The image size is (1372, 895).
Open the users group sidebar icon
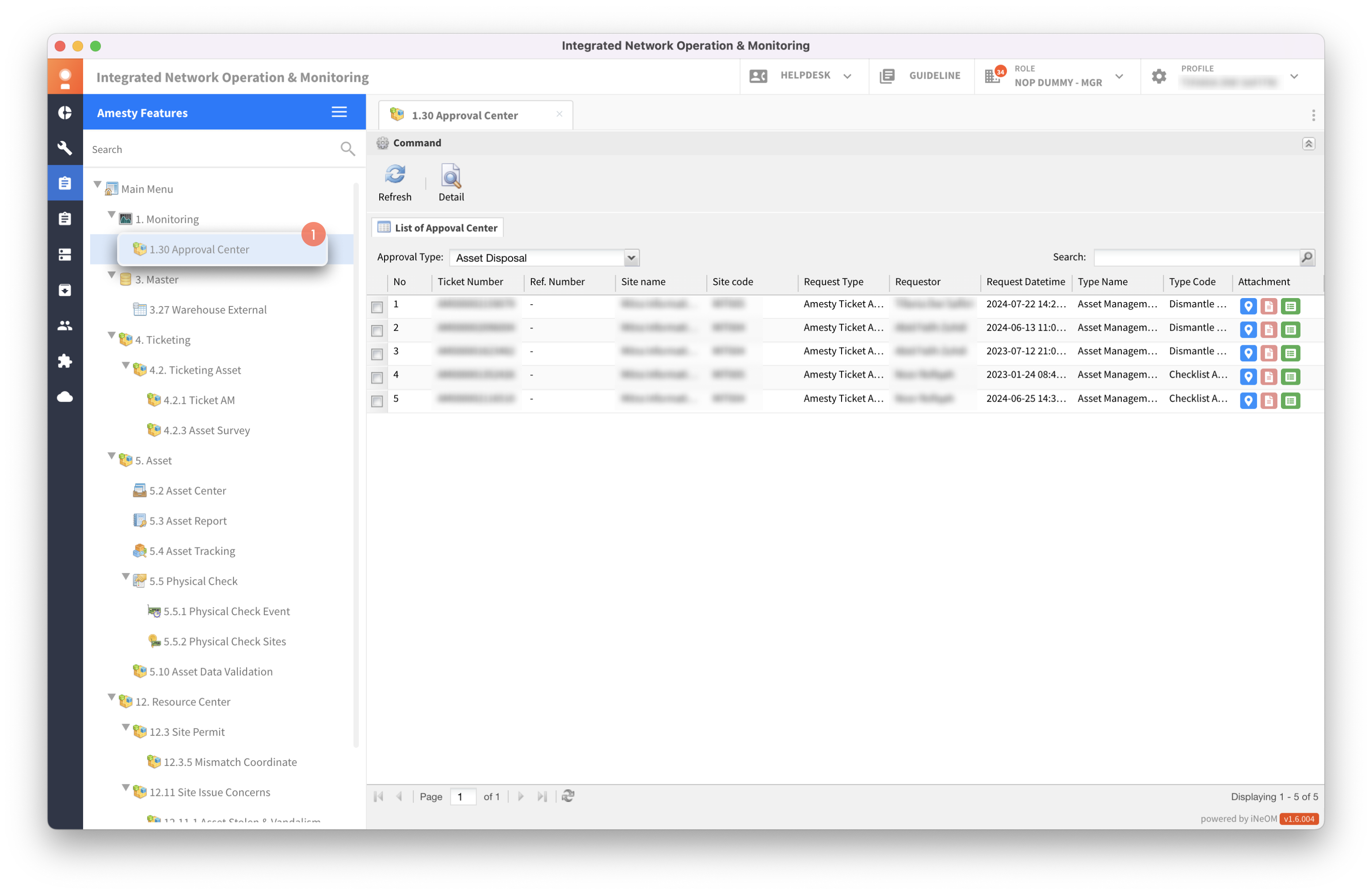pyautogui.click(x=65, y=326)
